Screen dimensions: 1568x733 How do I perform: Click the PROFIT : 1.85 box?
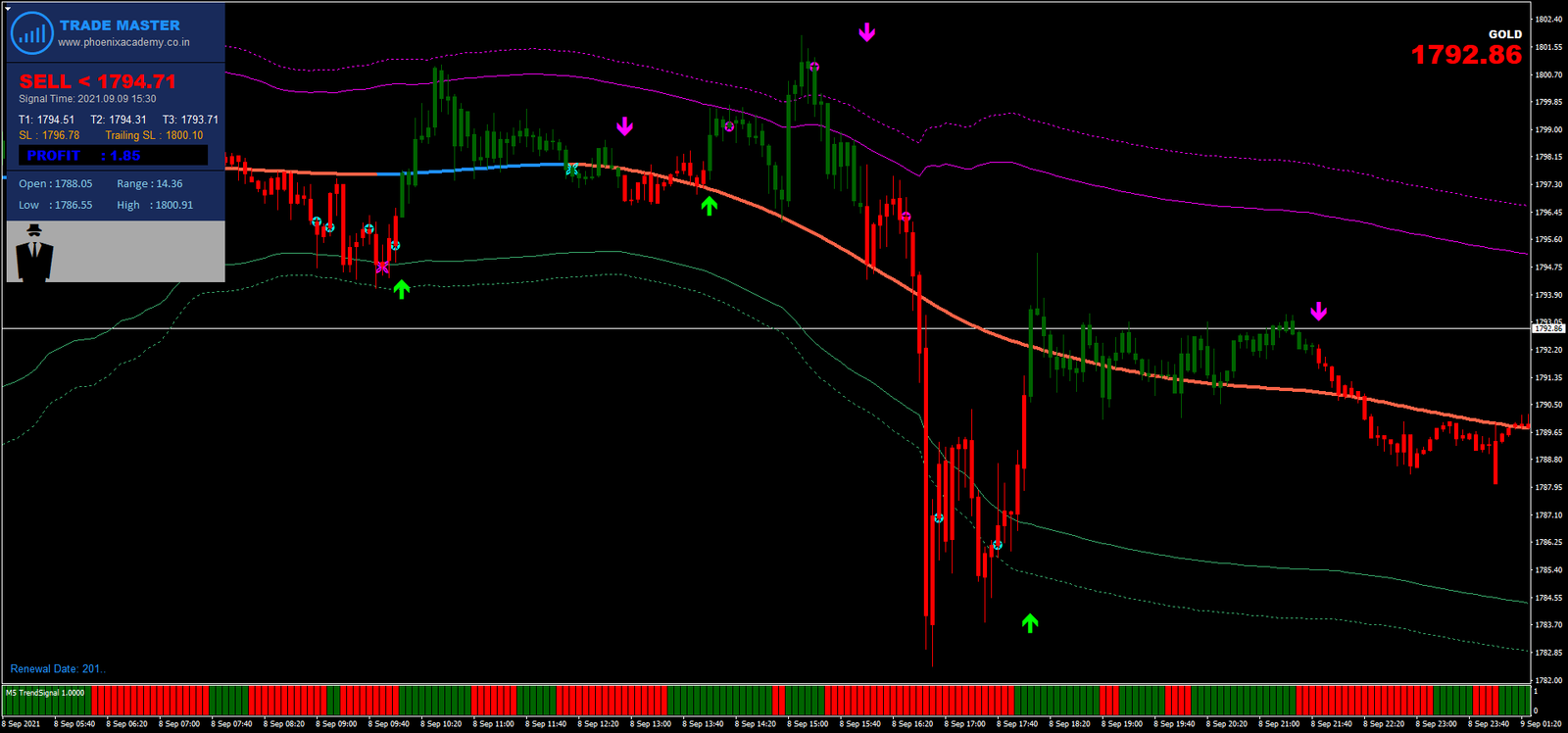[113, 156]
